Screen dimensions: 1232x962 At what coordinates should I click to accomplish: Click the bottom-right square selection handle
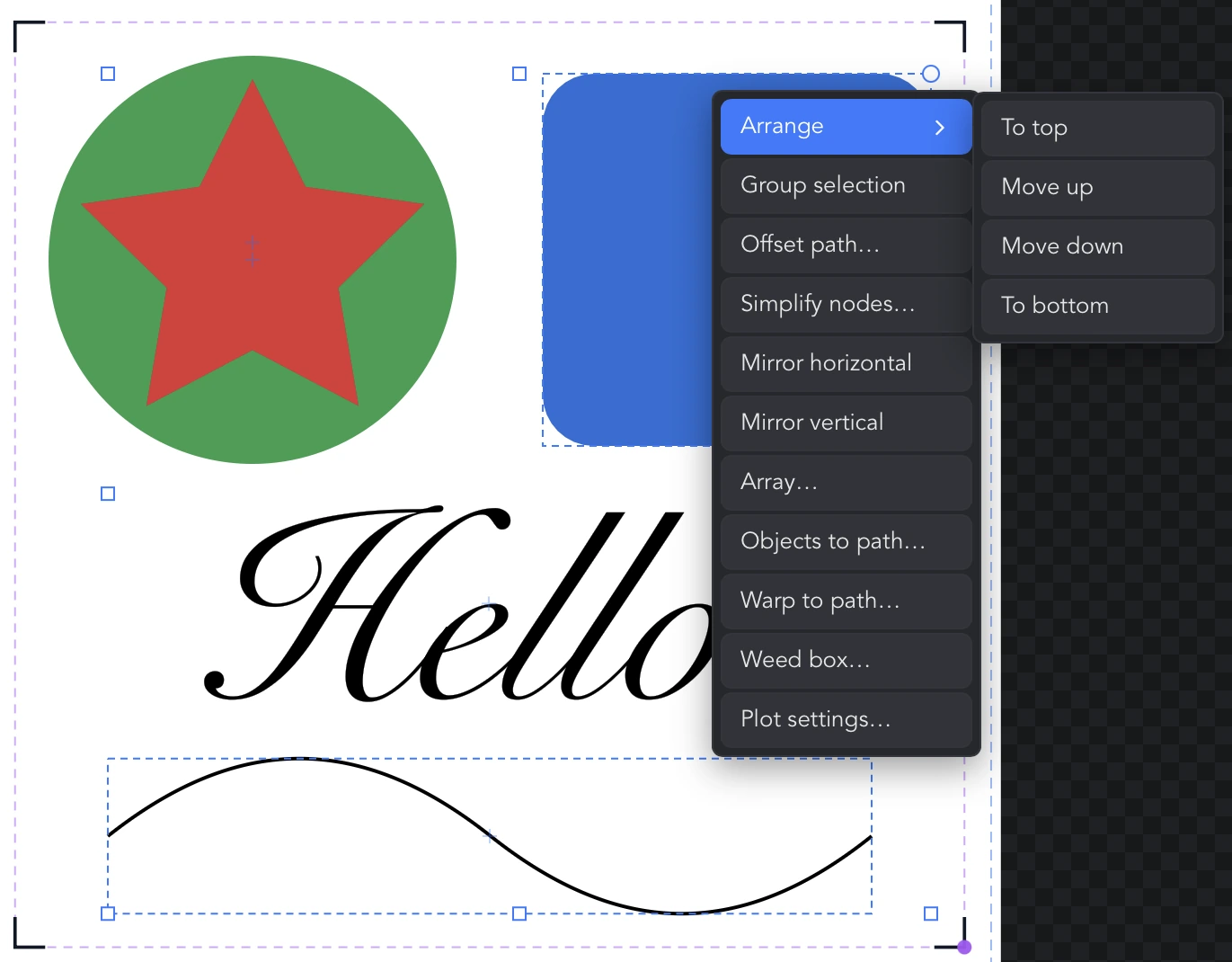[x=931, y=913]
